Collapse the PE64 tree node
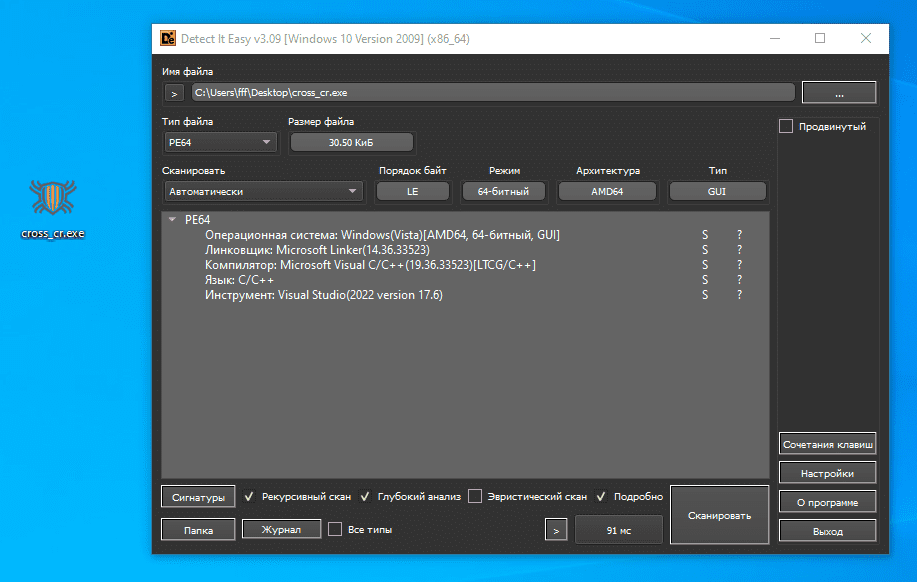Screen dimensions: 917x582 pyautogui.click(x=173, y=219)
